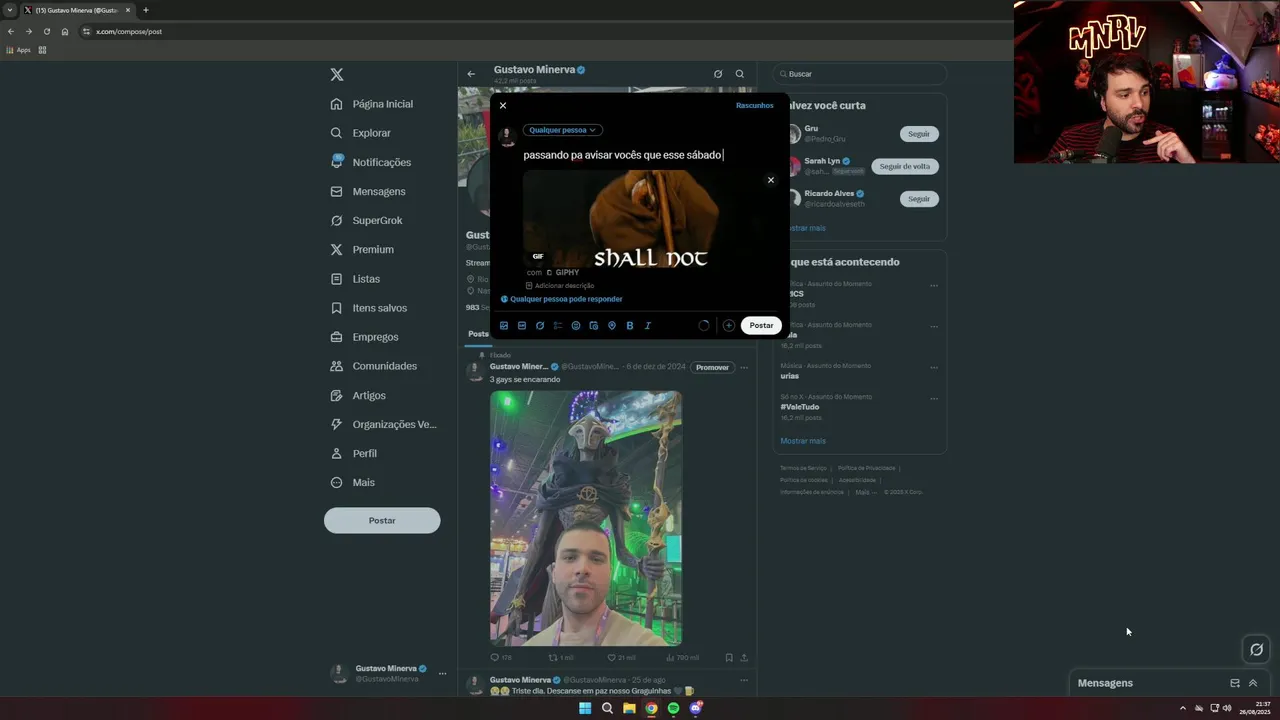Click Seguir de volta for Sarah Lyn
The height and width of the screenshot is (720, 1280).
(905, 167)
